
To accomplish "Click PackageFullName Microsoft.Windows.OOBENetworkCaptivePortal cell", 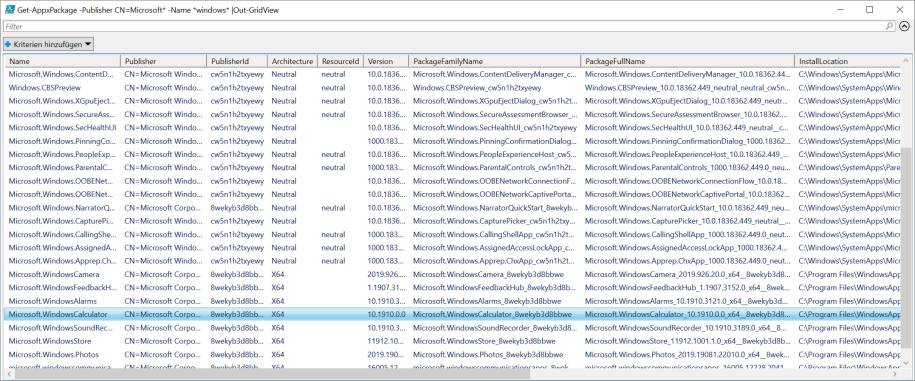I will click(x=687, y=194).
